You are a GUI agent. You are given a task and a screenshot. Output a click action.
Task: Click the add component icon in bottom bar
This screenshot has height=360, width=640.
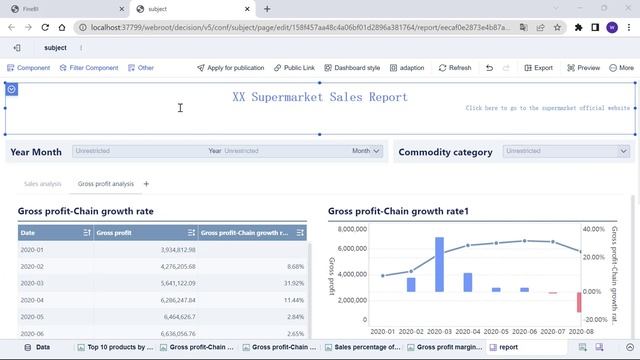(x=582, y=347)
